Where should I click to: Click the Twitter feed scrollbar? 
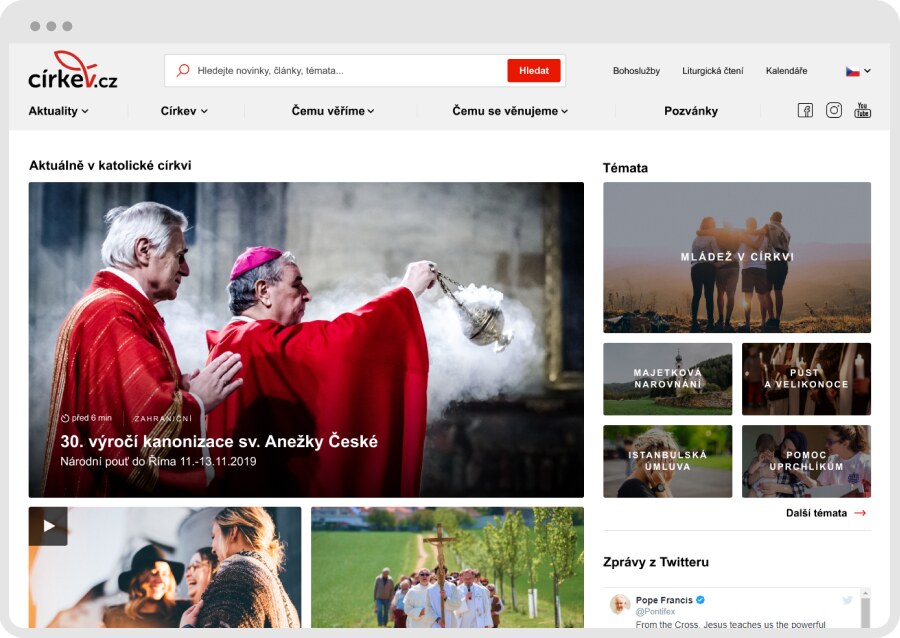pos(866,608)
